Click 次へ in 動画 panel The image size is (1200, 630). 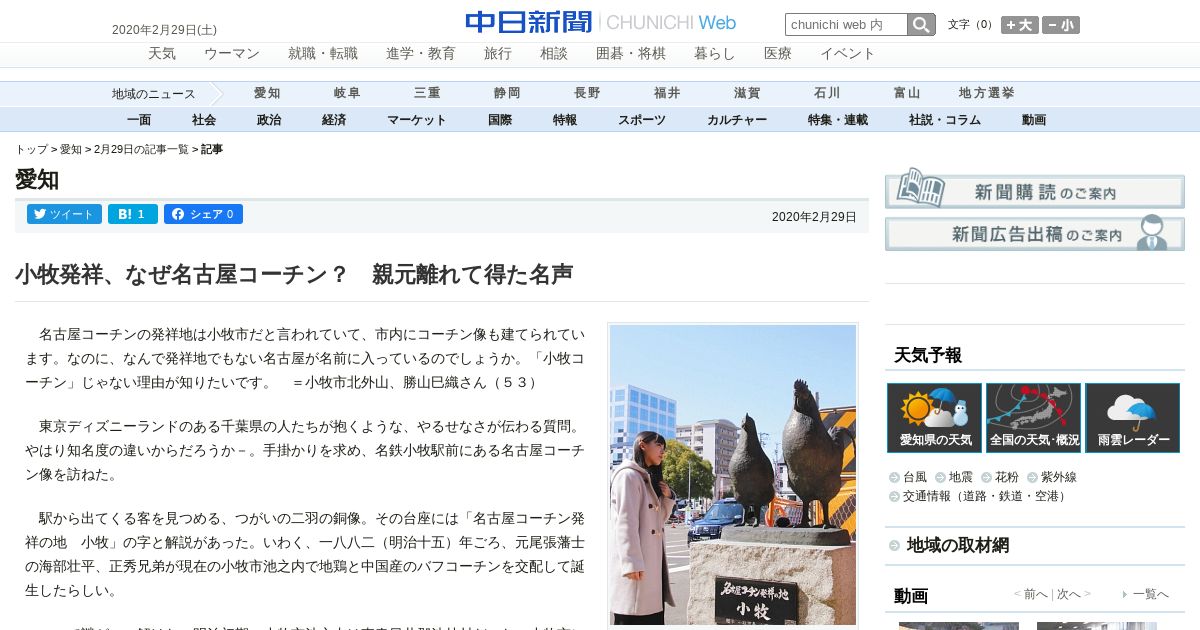pos(1069,594)
